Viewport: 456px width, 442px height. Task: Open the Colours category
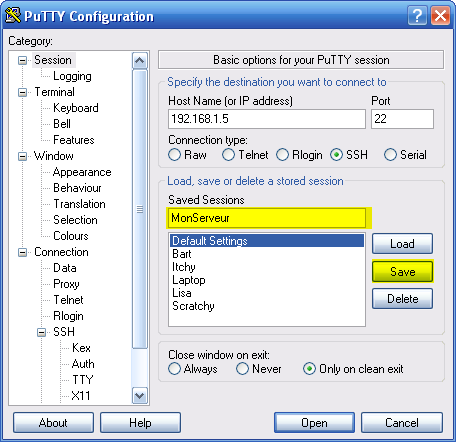tap(71, 236)
